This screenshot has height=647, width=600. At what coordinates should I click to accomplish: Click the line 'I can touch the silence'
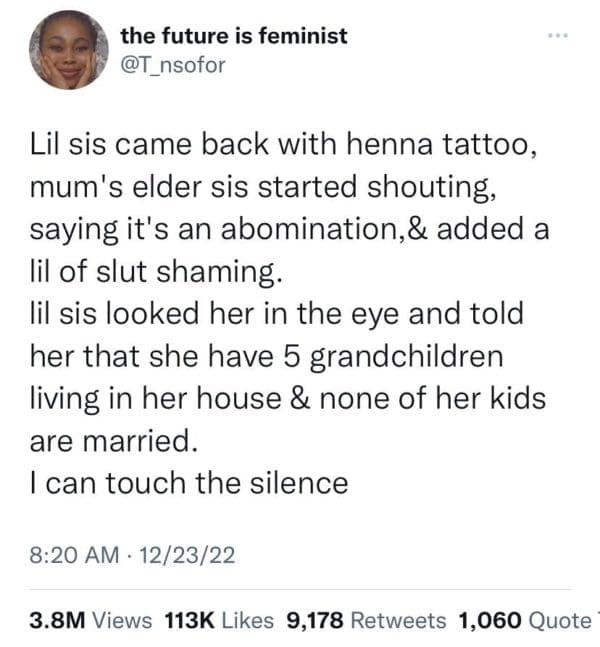pyautogui.click(x=190, y=483)
